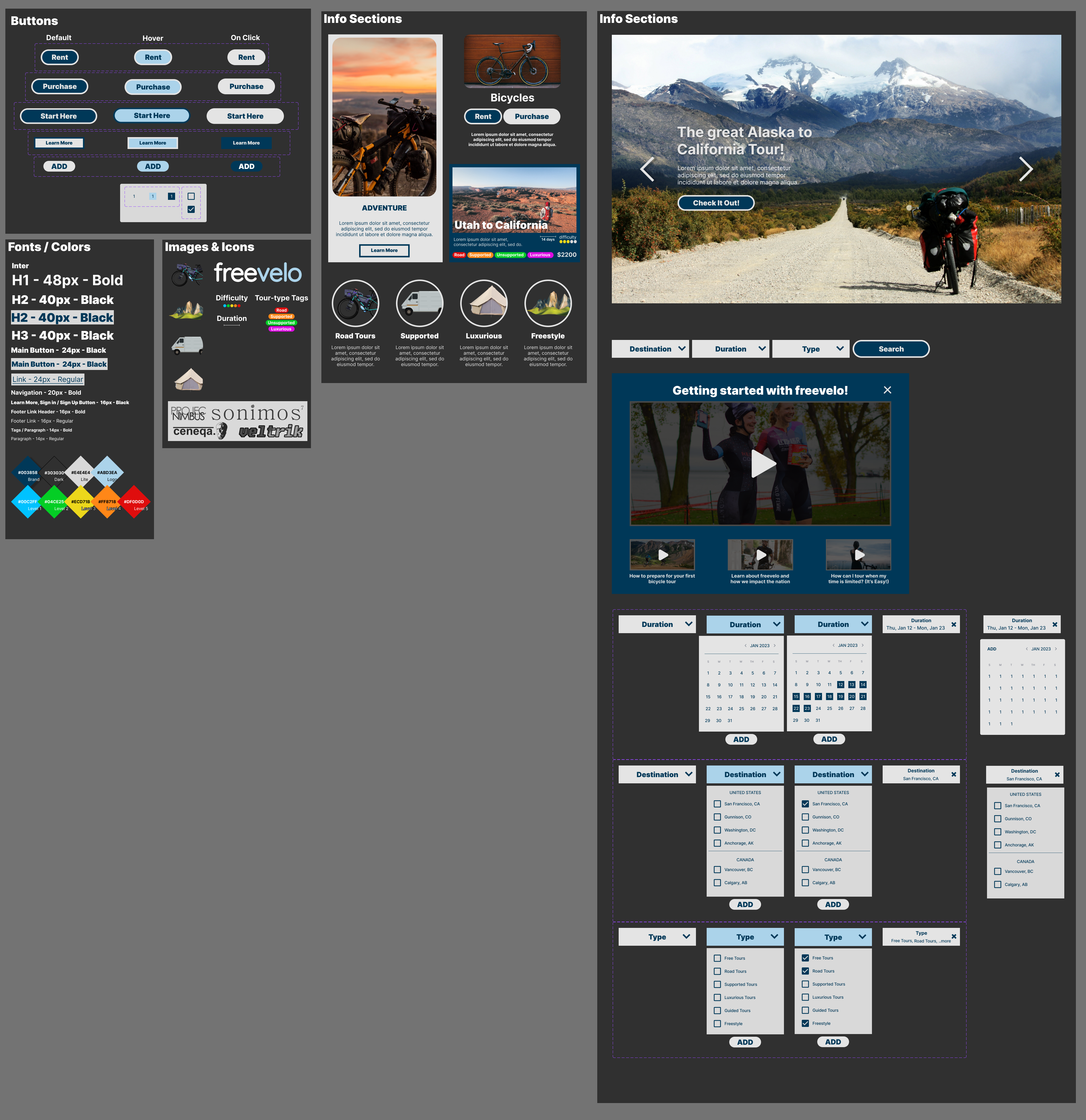Click the ceneqa sponsor logo
Viewport: 1086px width, 1120px height.
[x=200, y=432]
